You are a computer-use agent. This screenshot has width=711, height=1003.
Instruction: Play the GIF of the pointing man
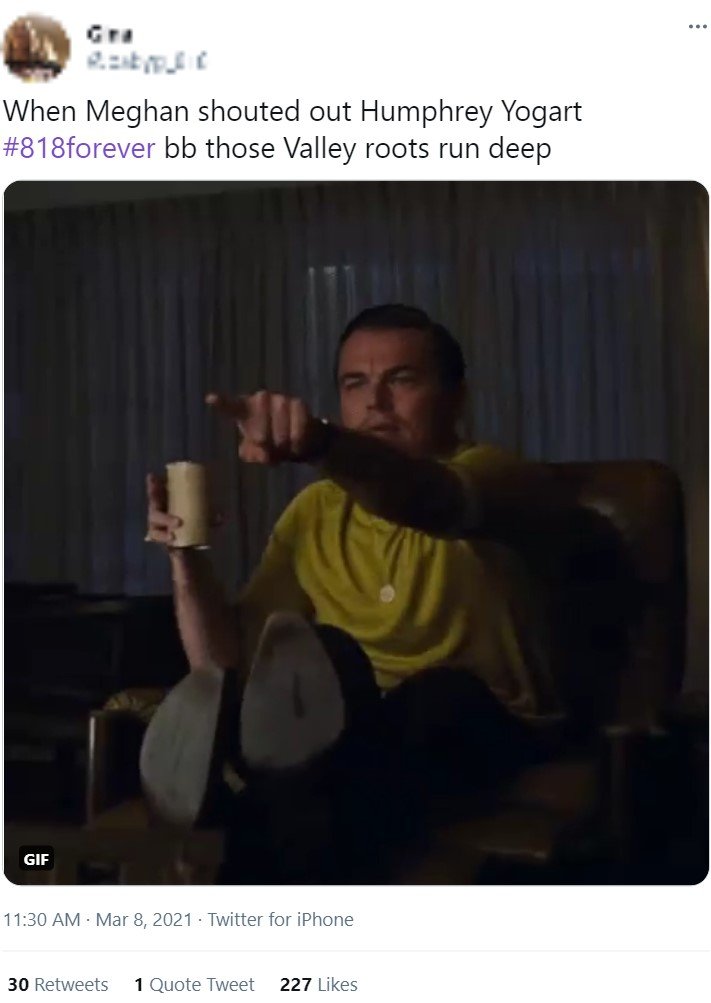(x=356, y=533)
